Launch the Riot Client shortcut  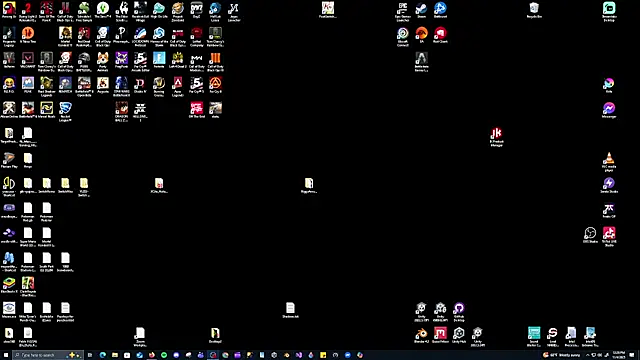[440, 35]
